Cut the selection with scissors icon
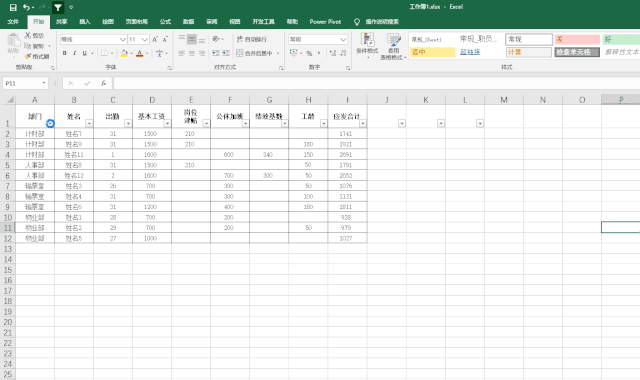The height and width of the screenshot is (380, 640). (34, 36)
